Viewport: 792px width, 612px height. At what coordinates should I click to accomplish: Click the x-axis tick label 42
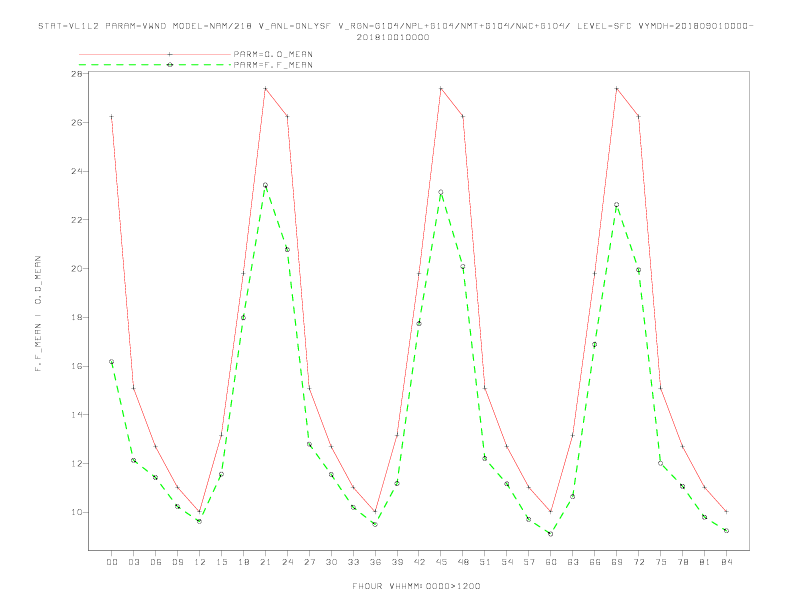(x=419, y=562)
